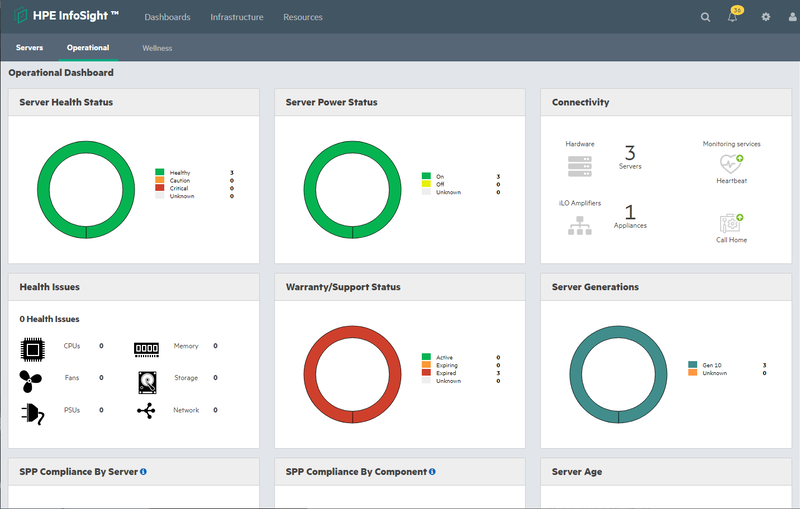Click the 'Monitoring services' label
800x509 pixels.
pyautogui.click(x=731, y=144)
